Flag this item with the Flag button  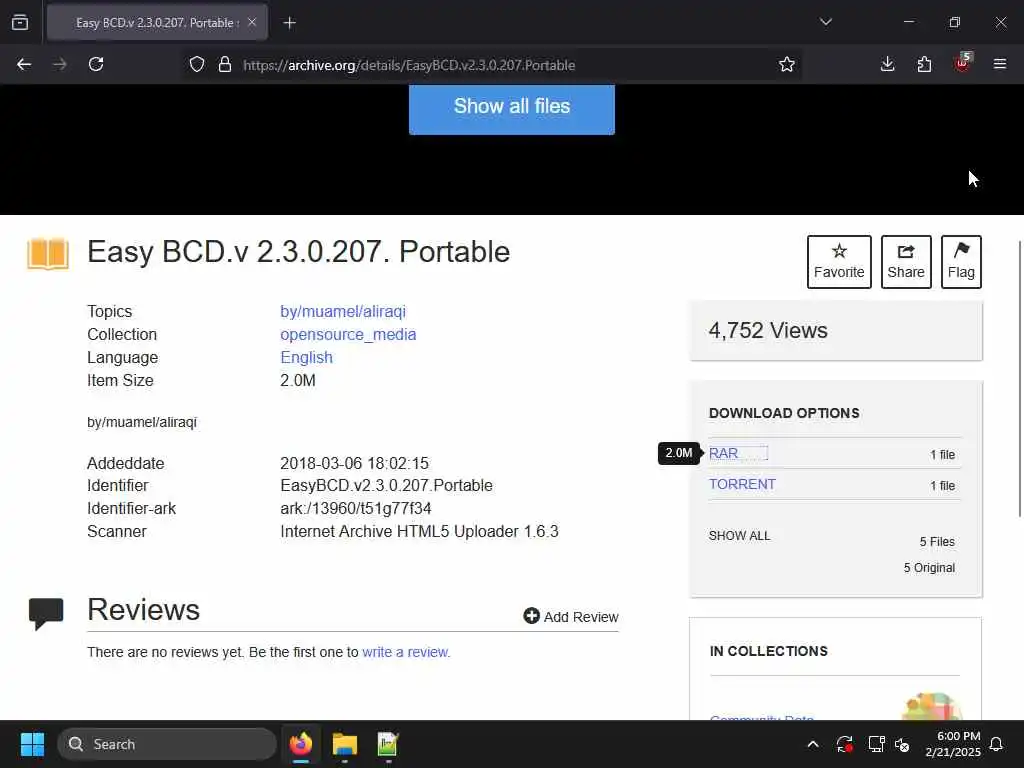tap(961, 262)
